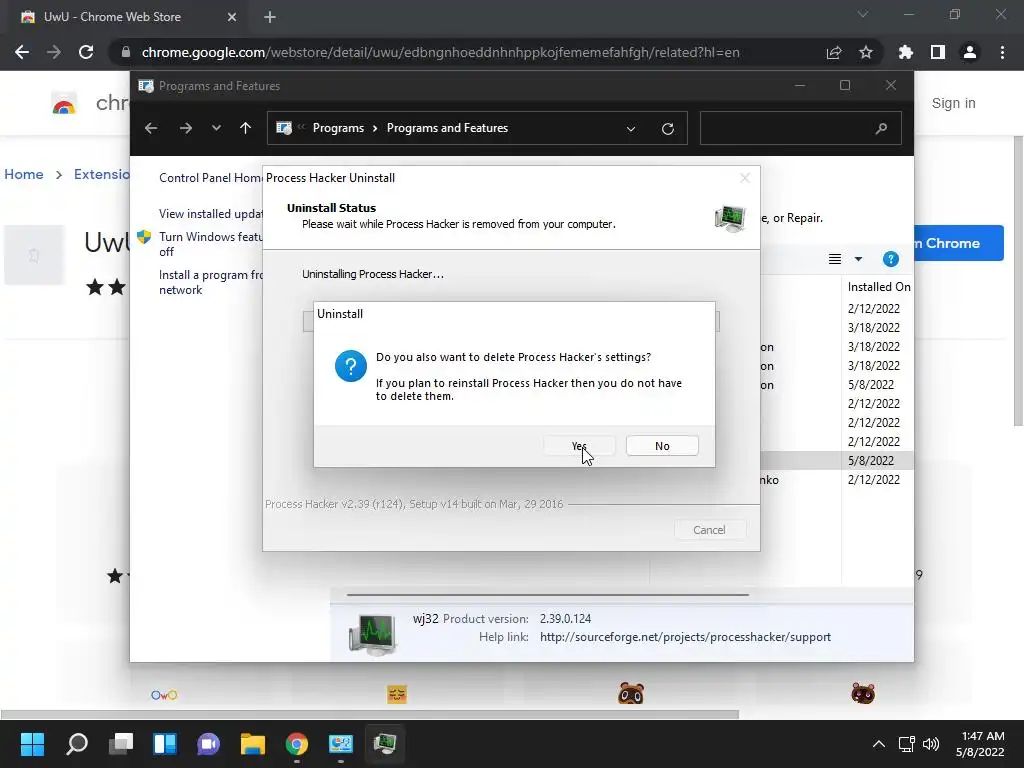
Task: Select the selected row dated 5/8/2022
Action: pyautogui.click(x=837, y=460)
